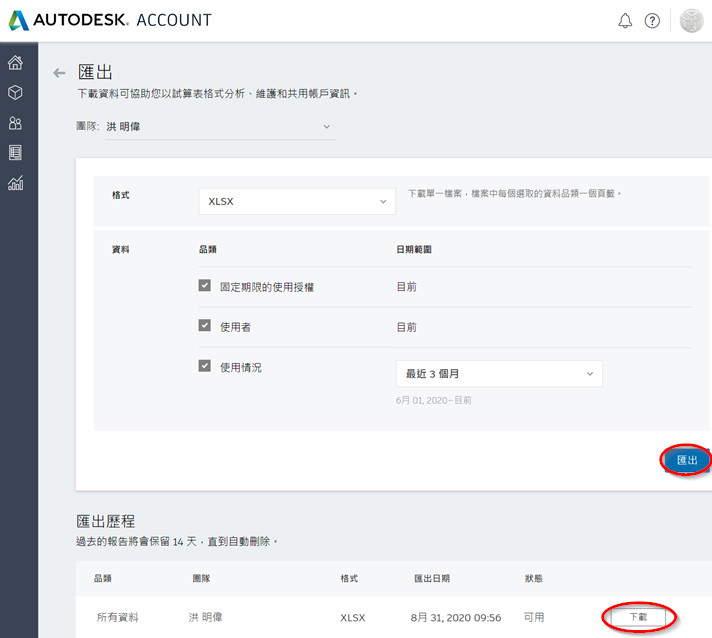Click the back arrow next to 匯出
The height and width of the screenshot is (638, 712).
click(x=59, y=73)
